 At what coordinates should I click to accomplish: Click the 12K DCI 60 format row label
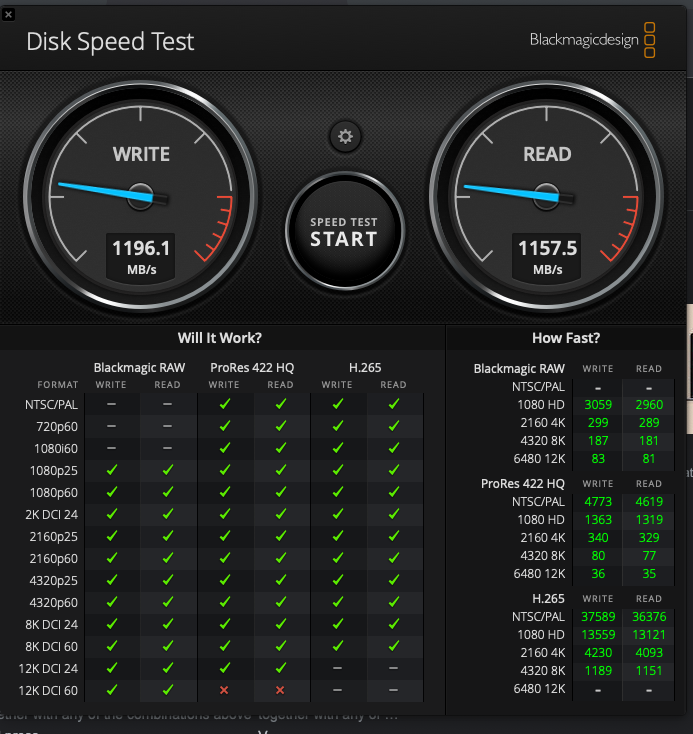pyautogui.click(x=48, y=690)
